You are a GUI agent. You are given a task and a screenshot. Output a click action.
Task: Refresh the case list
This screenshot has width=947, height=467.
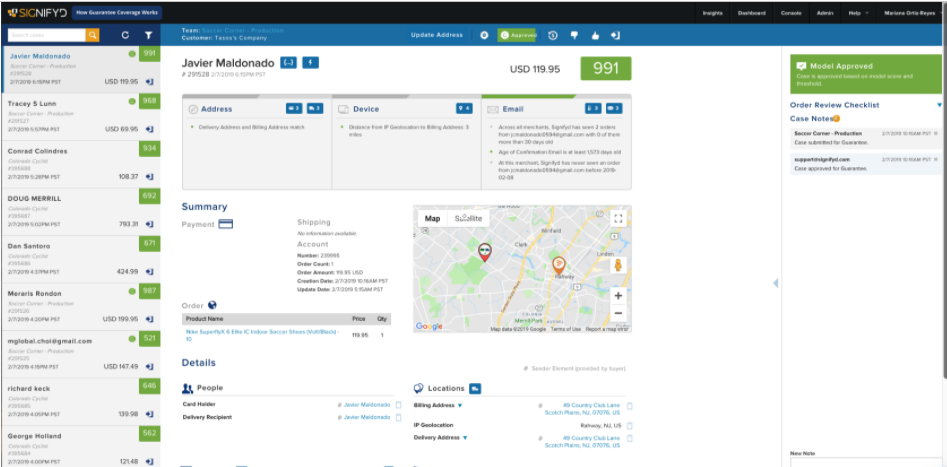(x=125, y=35)
